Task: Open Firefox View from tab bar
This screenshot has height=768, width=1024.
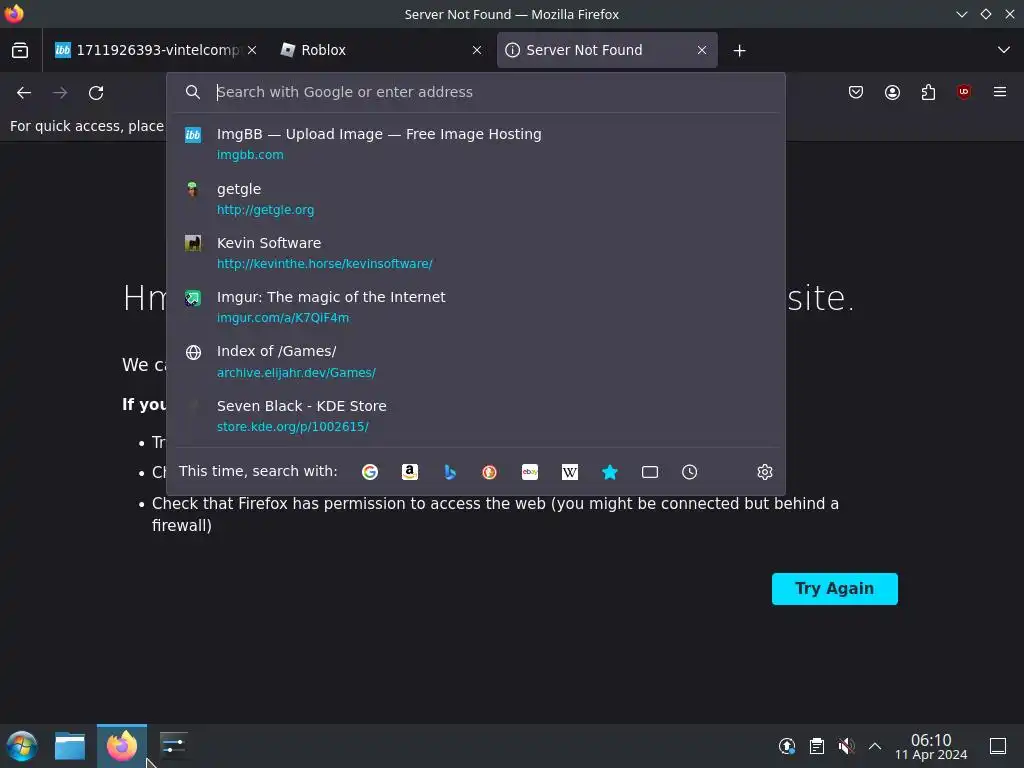Action: point(20,50)
